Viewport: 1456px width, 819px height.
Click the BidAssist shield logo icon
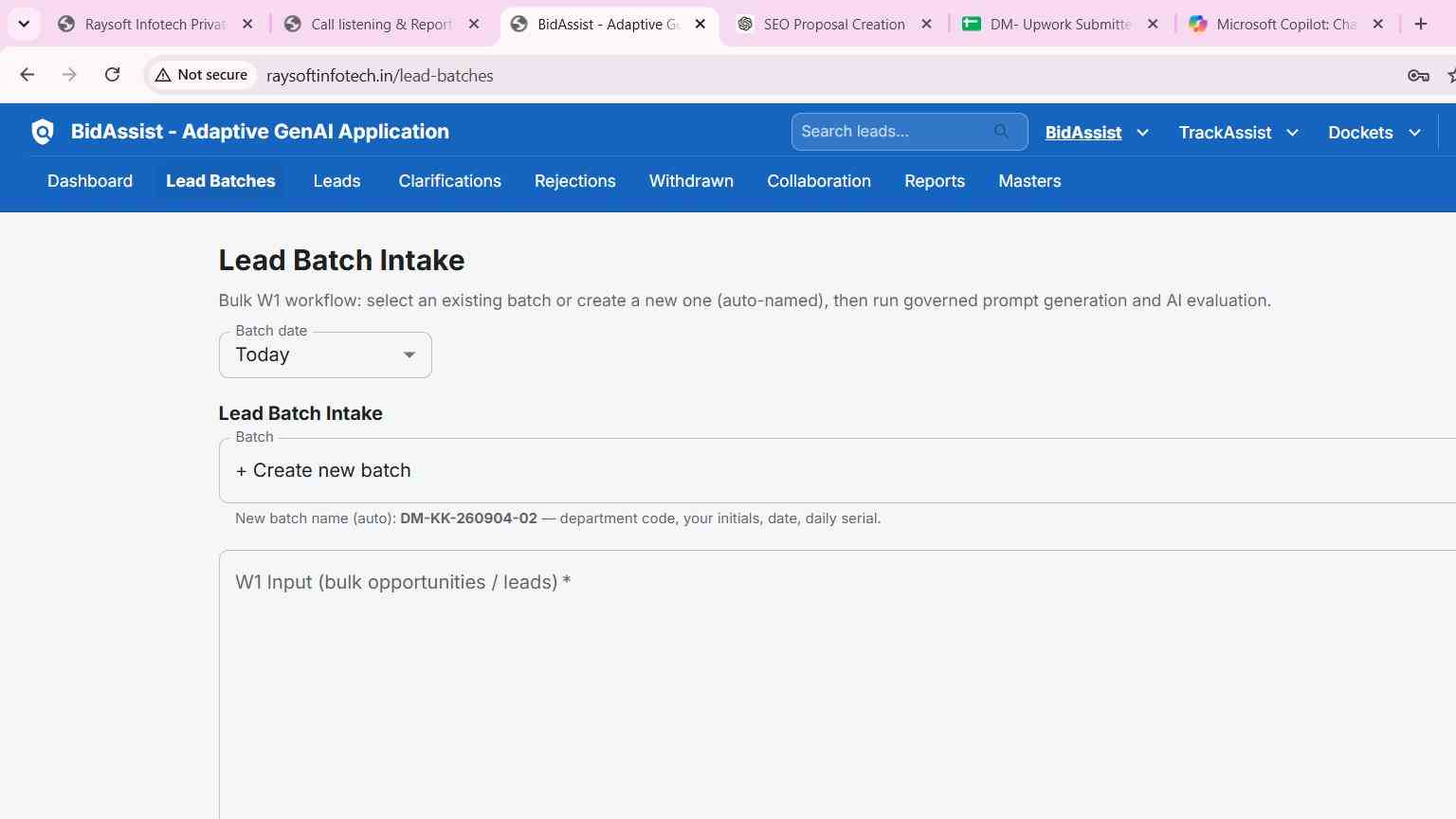43,132
